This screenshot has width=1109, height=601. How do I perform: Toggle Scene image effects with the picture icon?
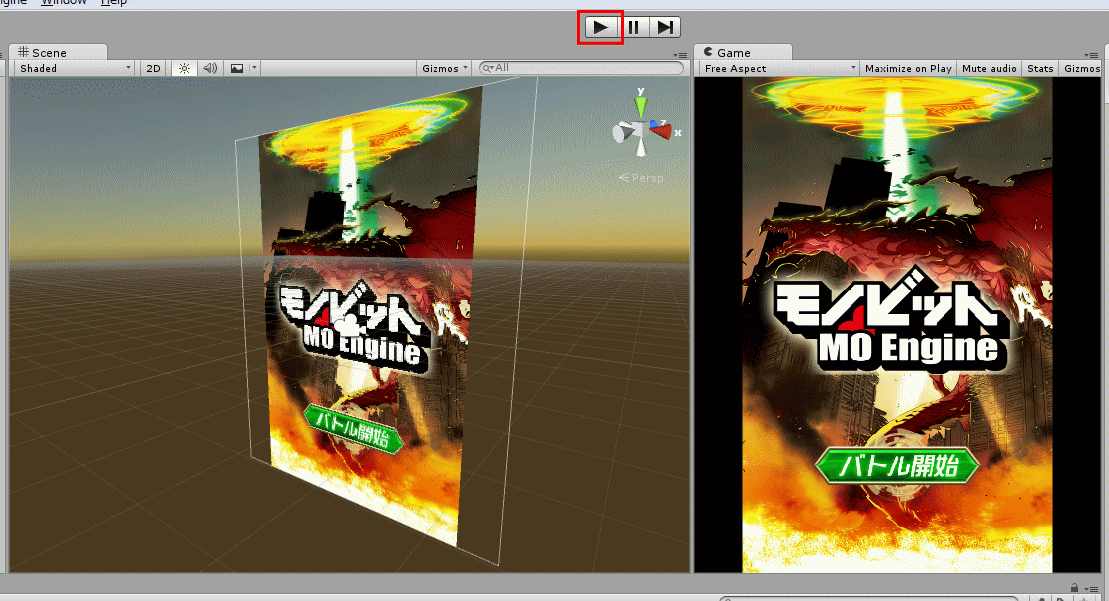237,69
